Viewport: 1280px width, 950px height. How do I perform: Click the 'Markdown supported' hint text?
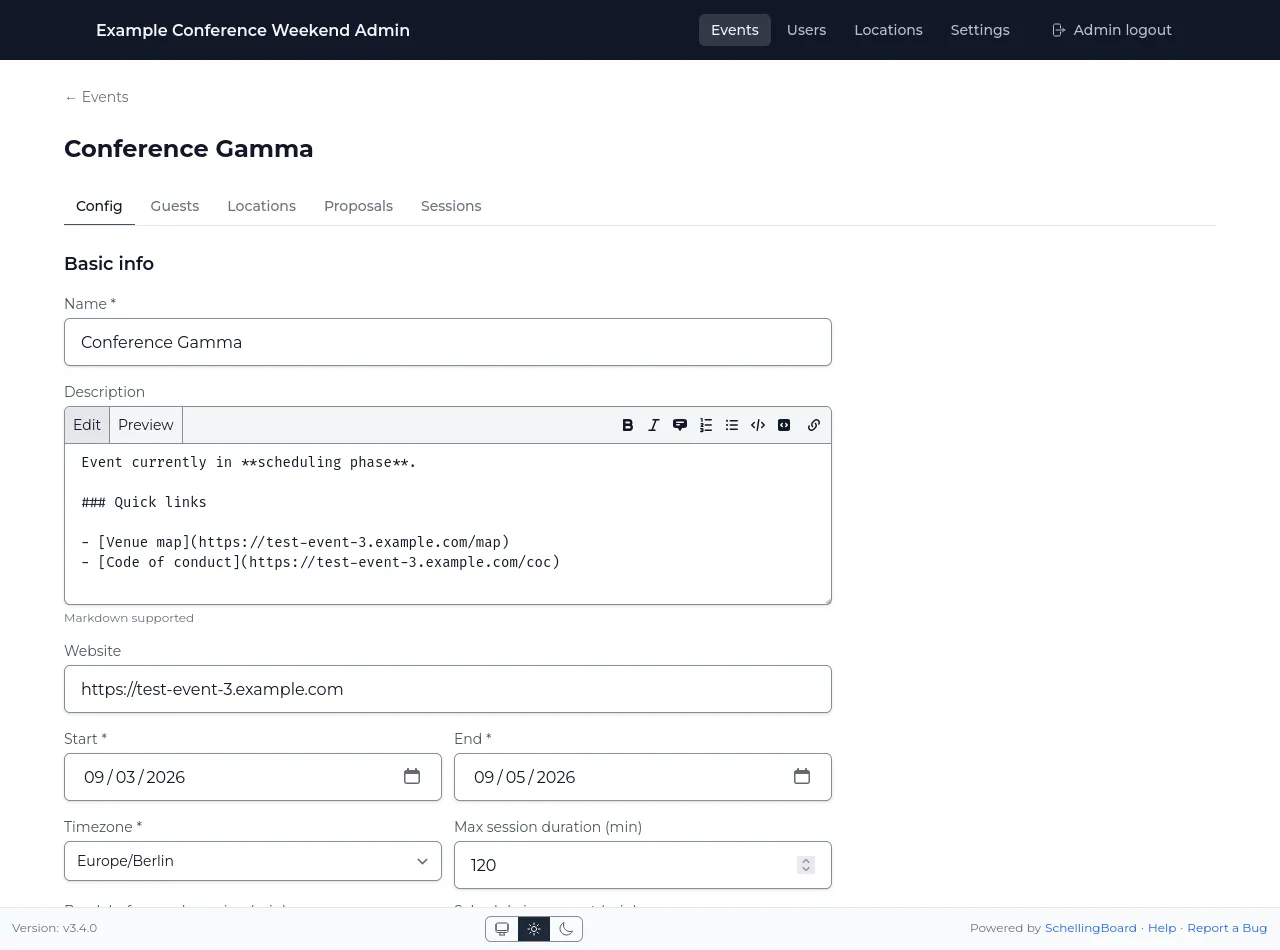[x=129, y=618]
